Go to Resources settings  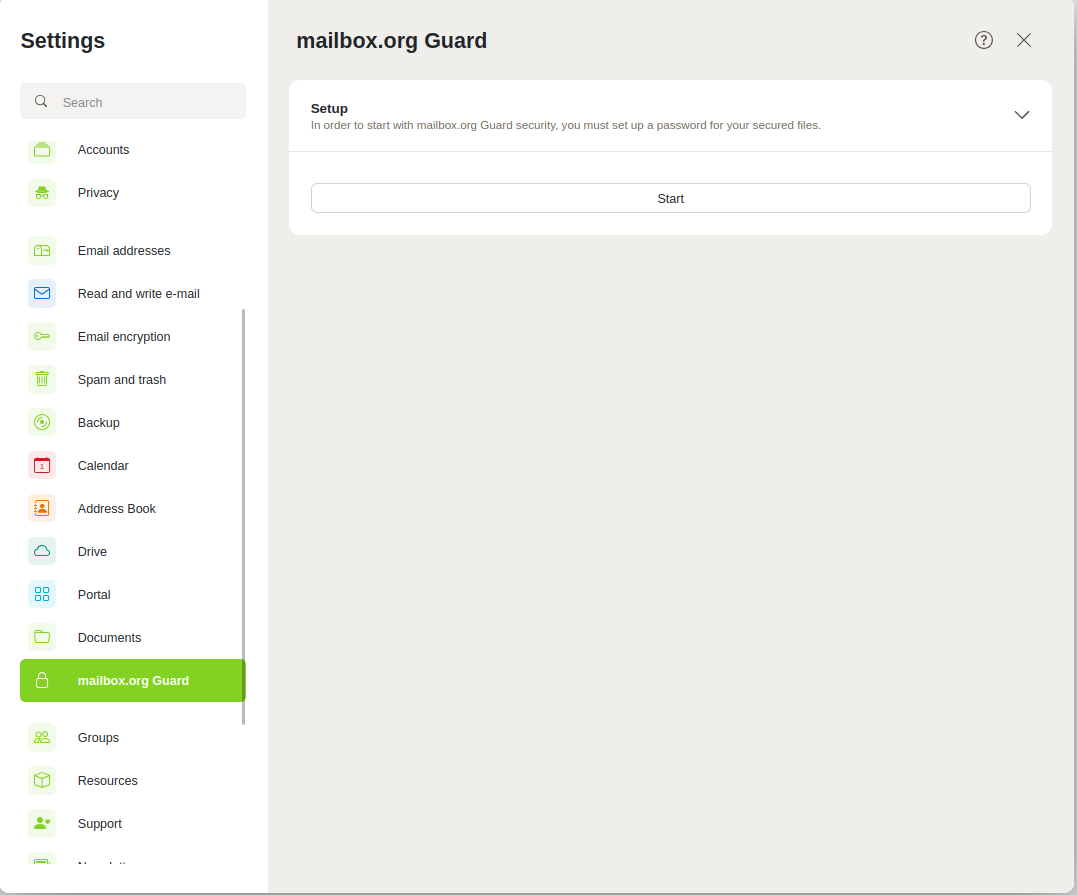(133, 780)
